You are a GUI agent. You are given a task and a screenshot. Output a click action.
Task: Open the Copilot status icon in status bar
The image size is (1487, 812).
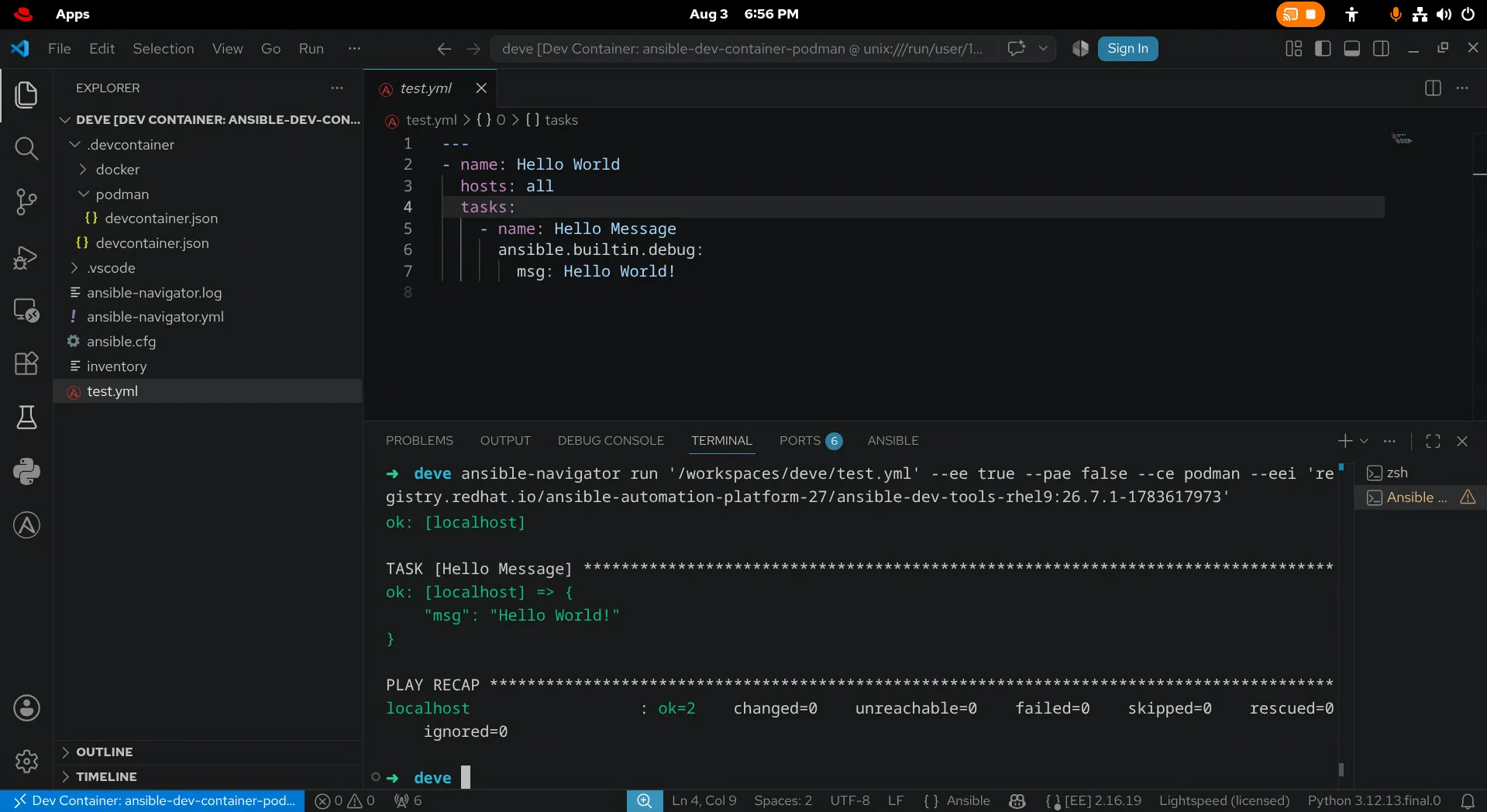point(1017,801)
